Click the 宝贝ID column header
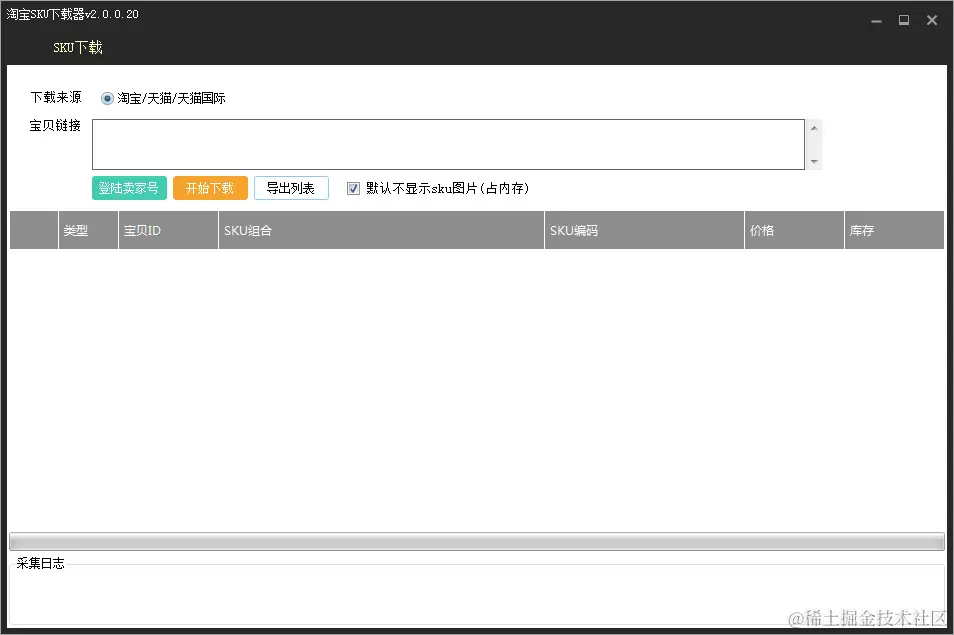 click(169, 231)
